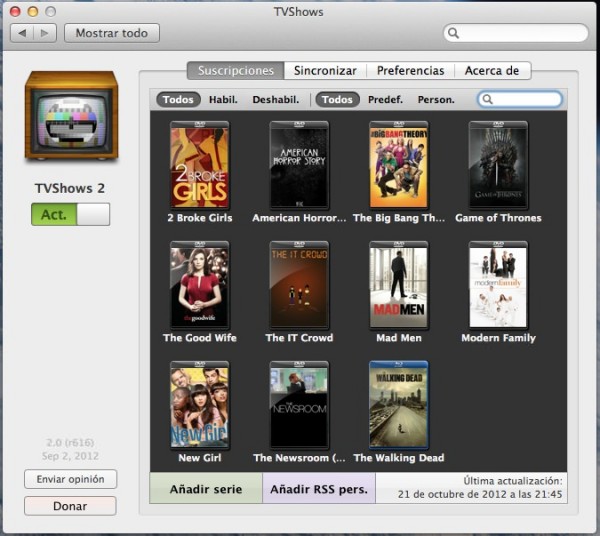The width and height of the screenshot is (600, 536).
Task: Toggle the Act. on/off switch
Action: 70,214
